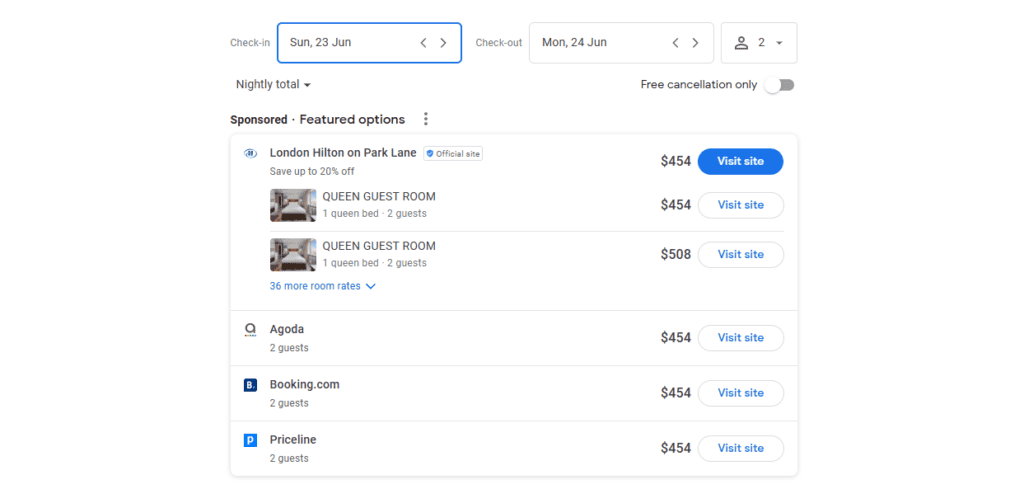Open the guests count dropdown
The width and height of the screenshot is (1024, 489).
(x=758, y=43)
